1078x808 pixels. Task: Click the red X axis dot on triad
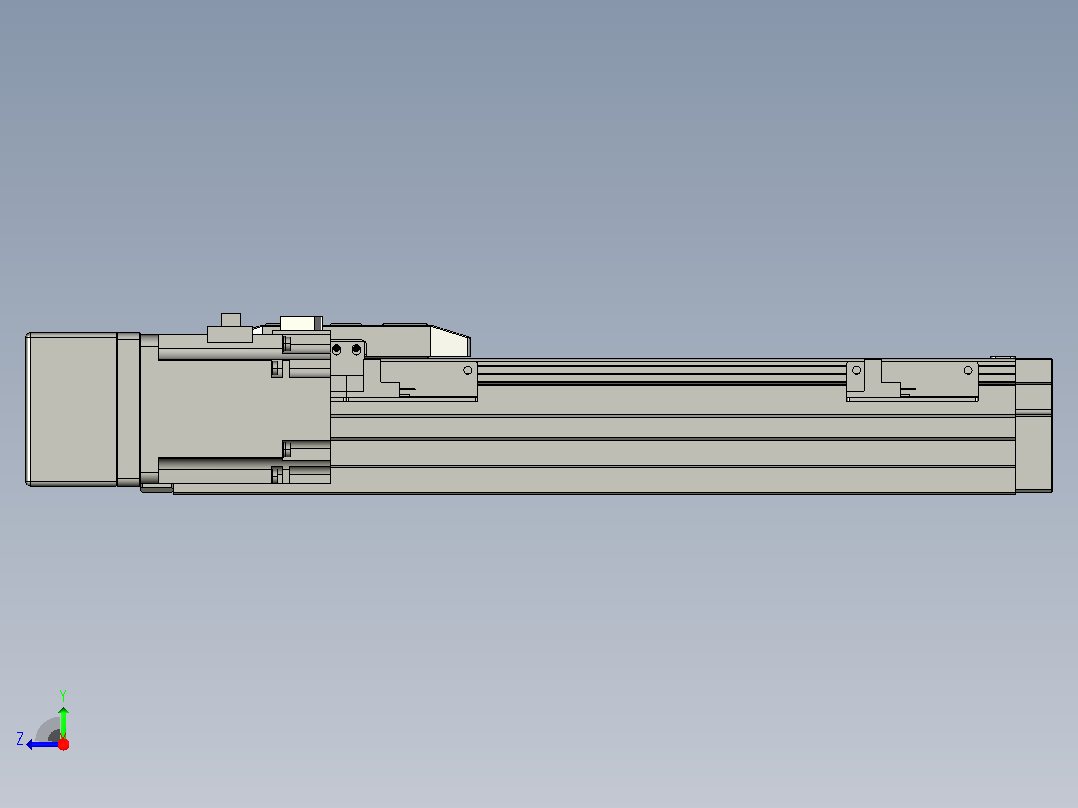pyautogui.click(x=63, y=744)
